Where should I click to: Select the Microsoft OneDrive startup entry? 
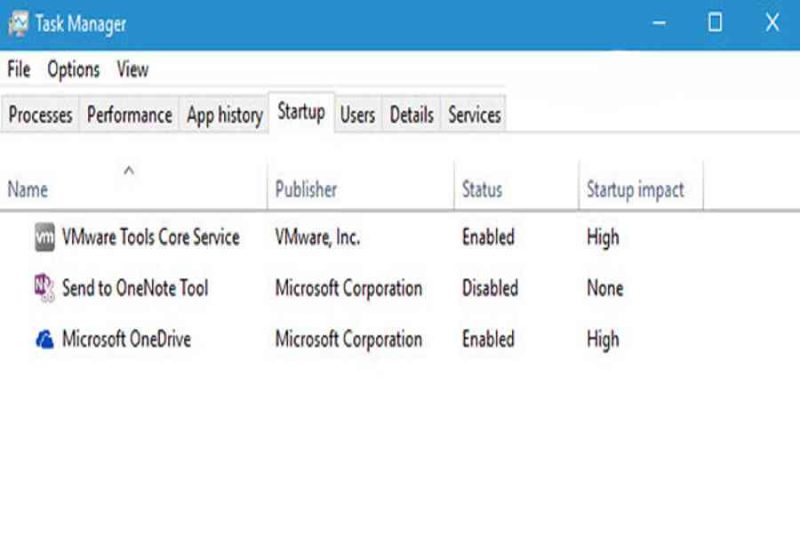pyautogui.click(x=400, y=339)
